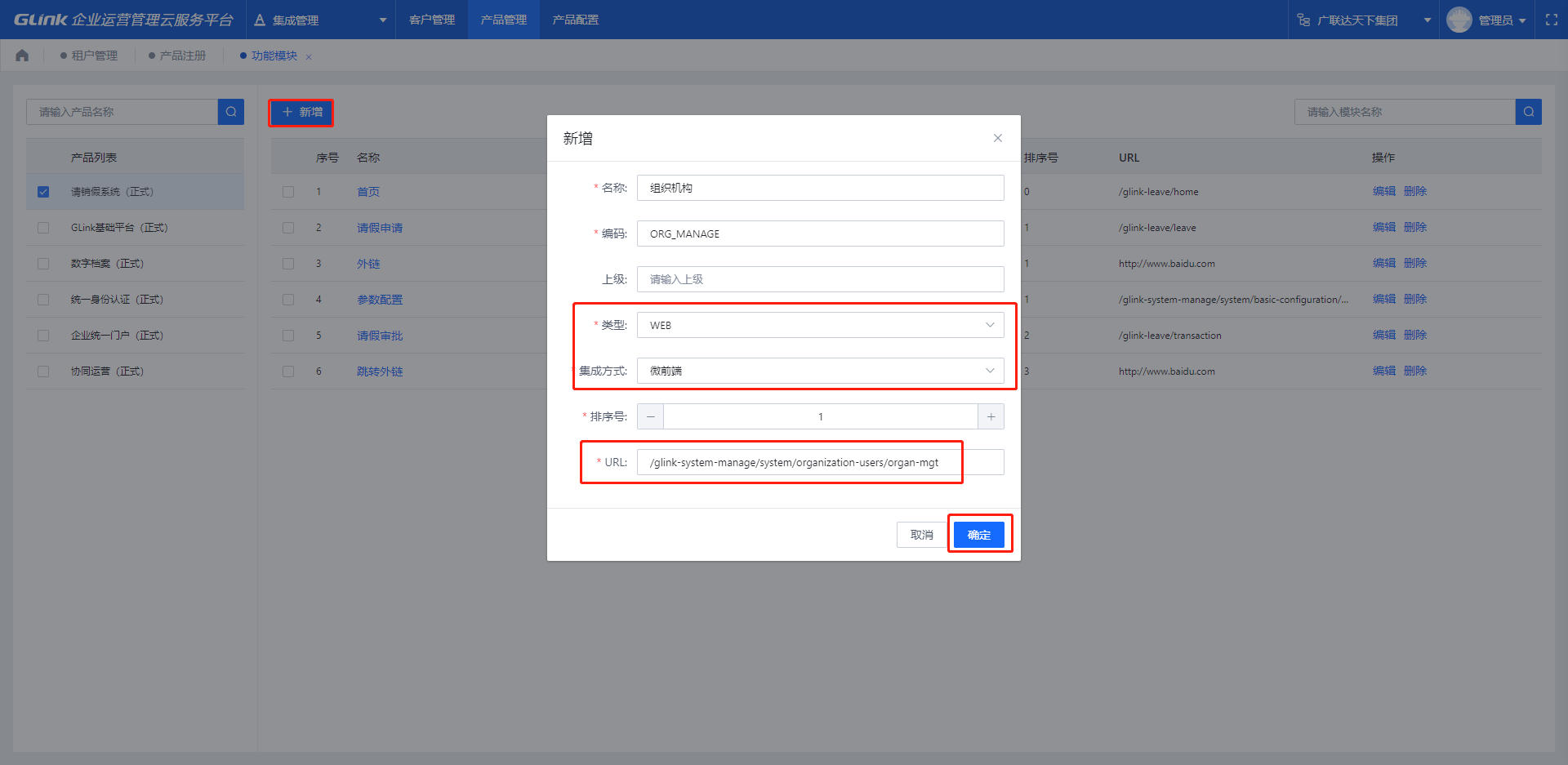This screenshot has height=765, width=1568.
Task: Click the 集成管理 module icon
Action: (260, 20)
